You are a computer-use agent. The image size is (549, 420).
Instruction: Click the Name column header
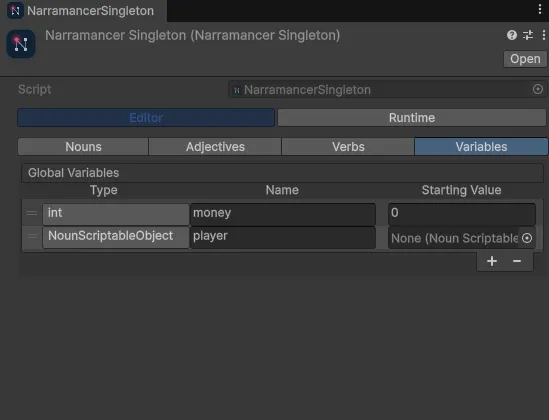click(x=282, y=190)
